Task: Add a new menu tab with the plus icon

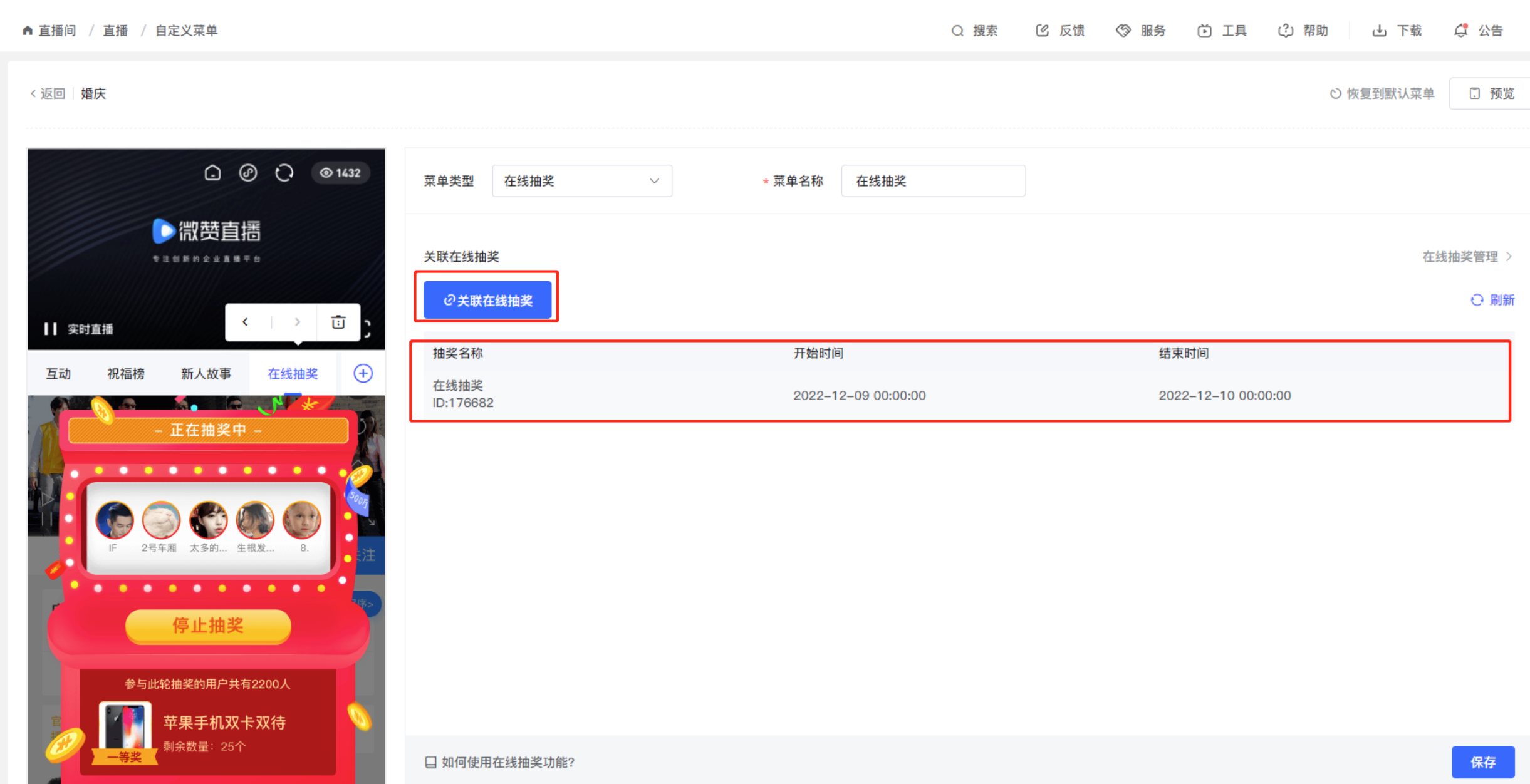Action: 363,374
